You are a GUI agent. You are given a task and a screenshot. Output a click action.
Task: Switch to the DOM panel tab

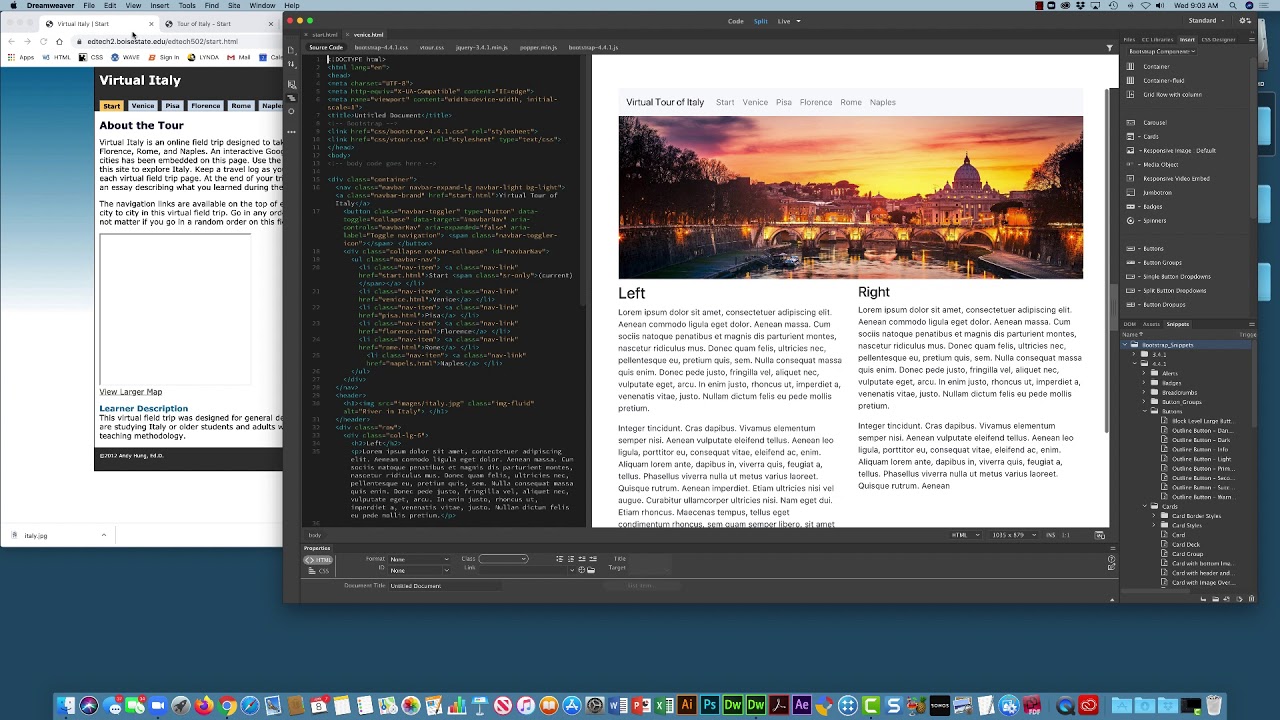pos(1129,324)
